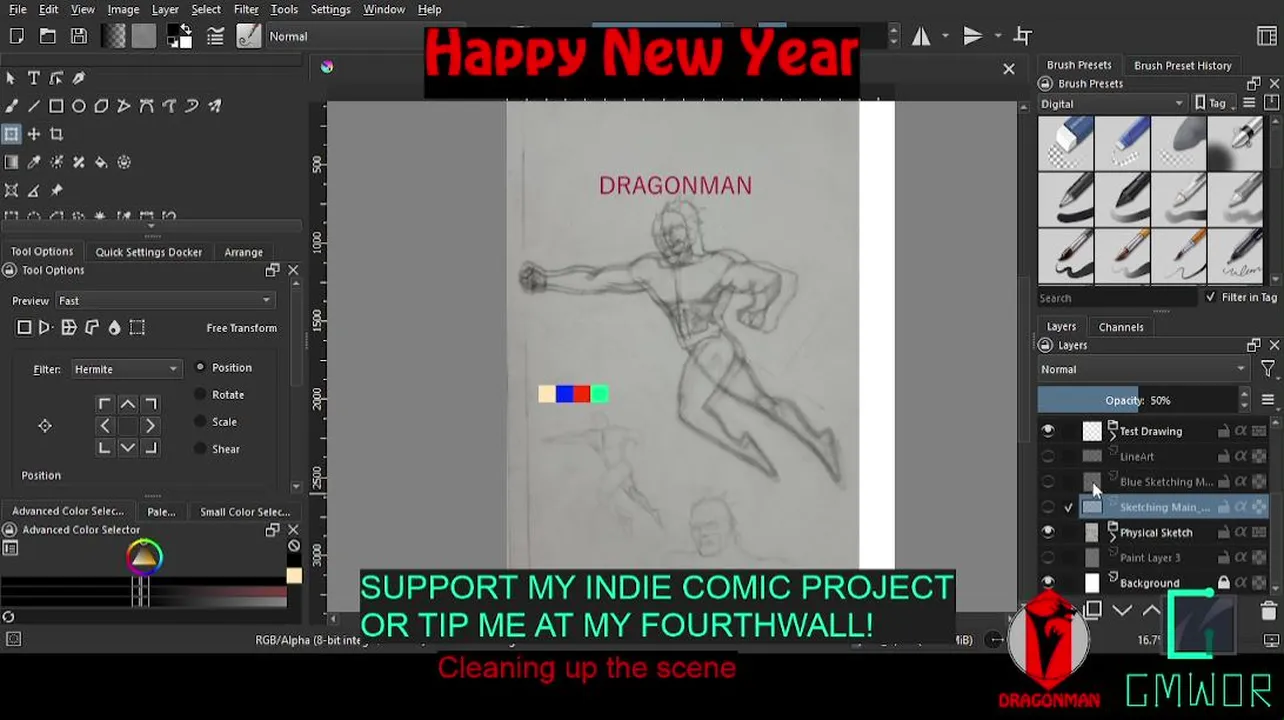The width and height of the screenshot is (1284, 720).
Task: Click the color wheel in color selector
Action: click(x=144, y=557)
